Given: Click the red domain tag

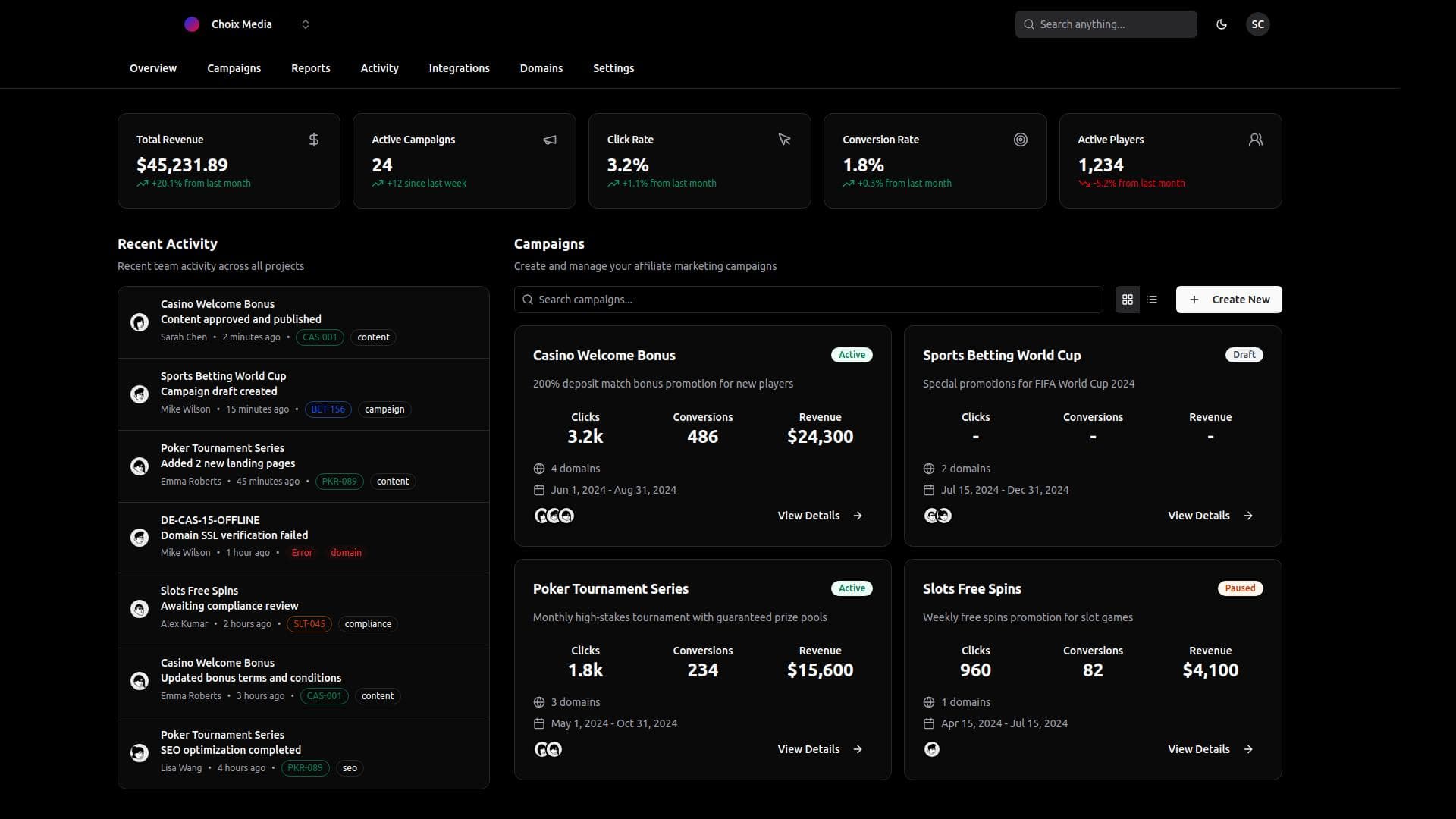Looking at the screenshot, I should tap(346, 553).
